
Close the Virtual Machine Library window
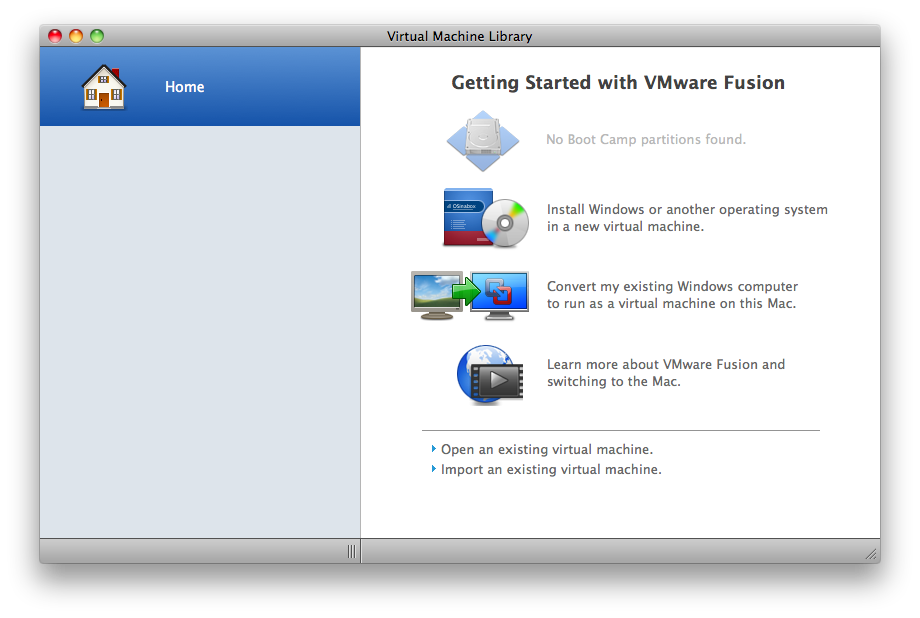coord(55,36)
